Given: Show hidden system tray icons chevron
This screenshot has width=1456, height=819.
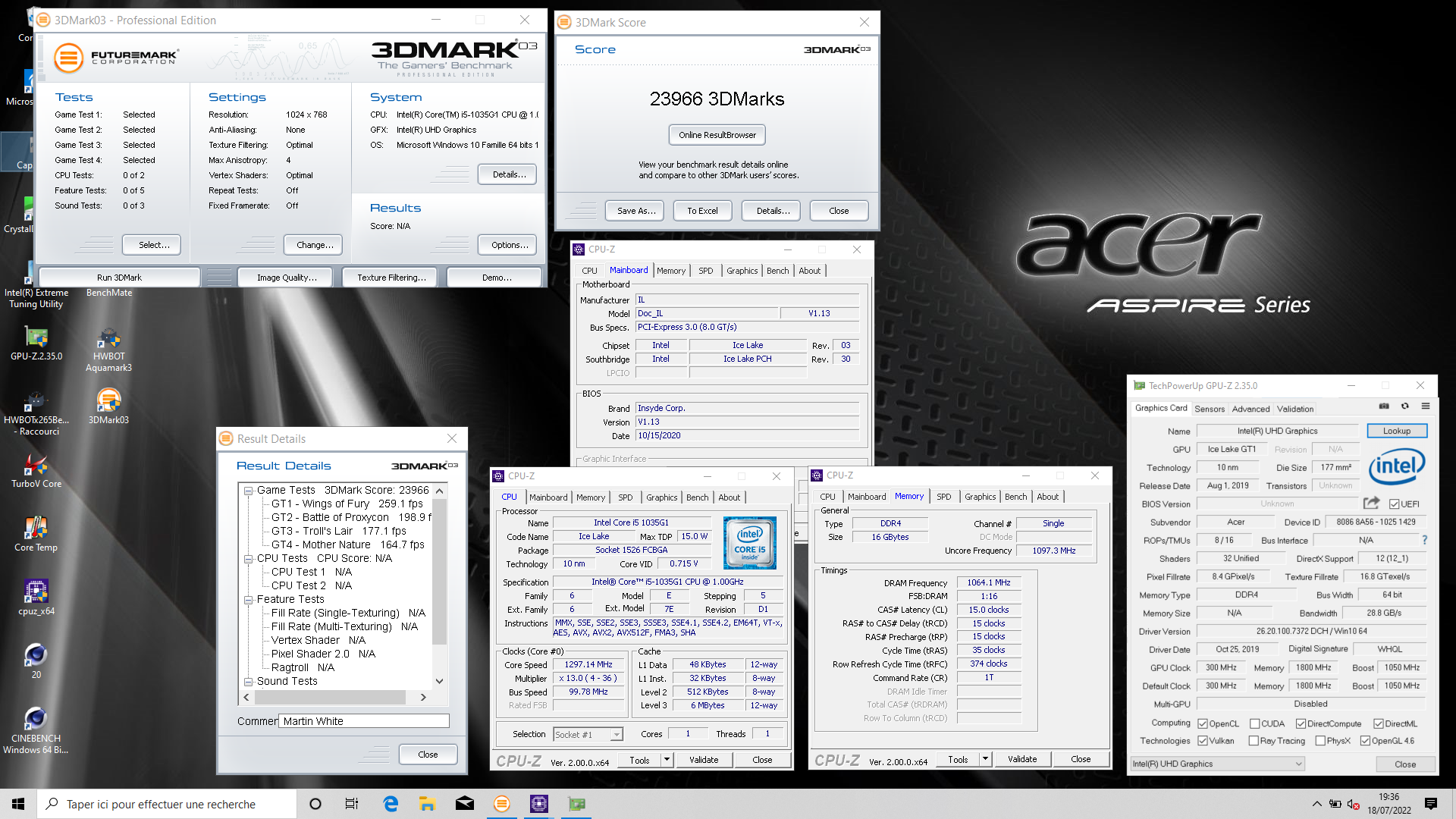Looking at the screenshot, I should (1316, 804).
